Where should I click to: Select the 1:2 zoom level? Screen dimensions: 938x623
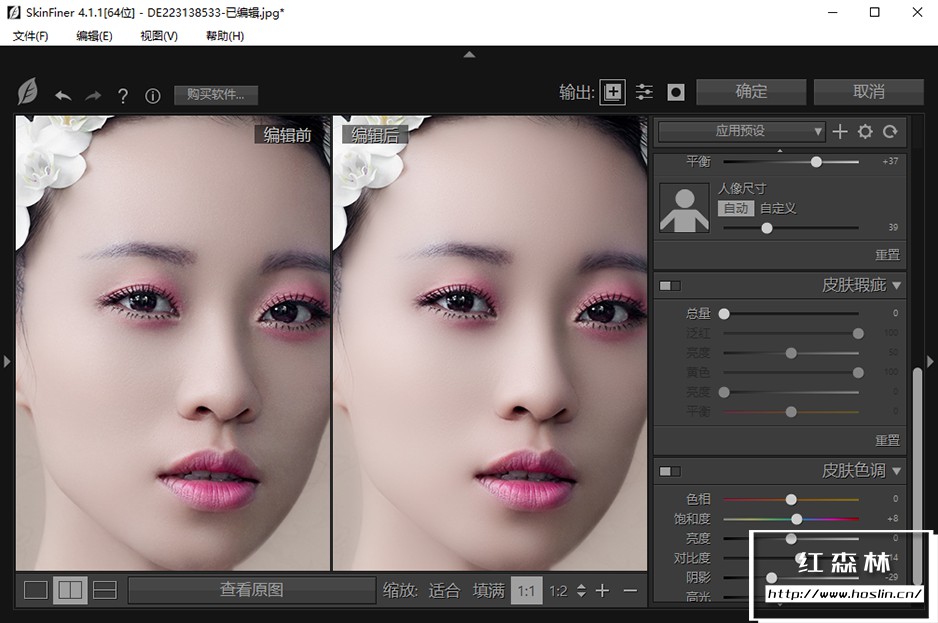558,591
